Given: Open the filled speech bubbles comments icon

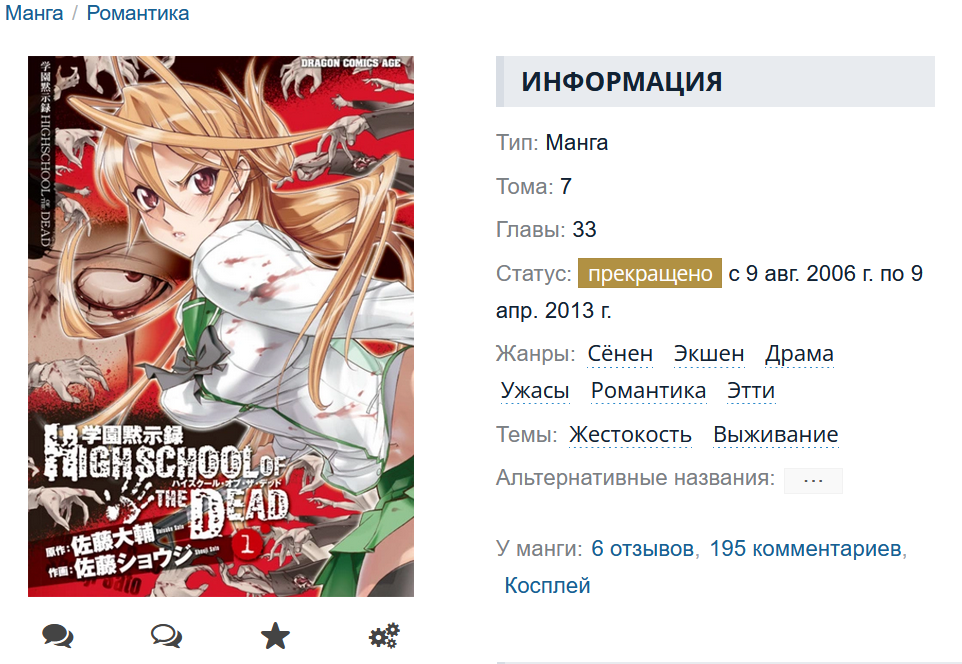Looking at the screenshot, I should (58, 636).
